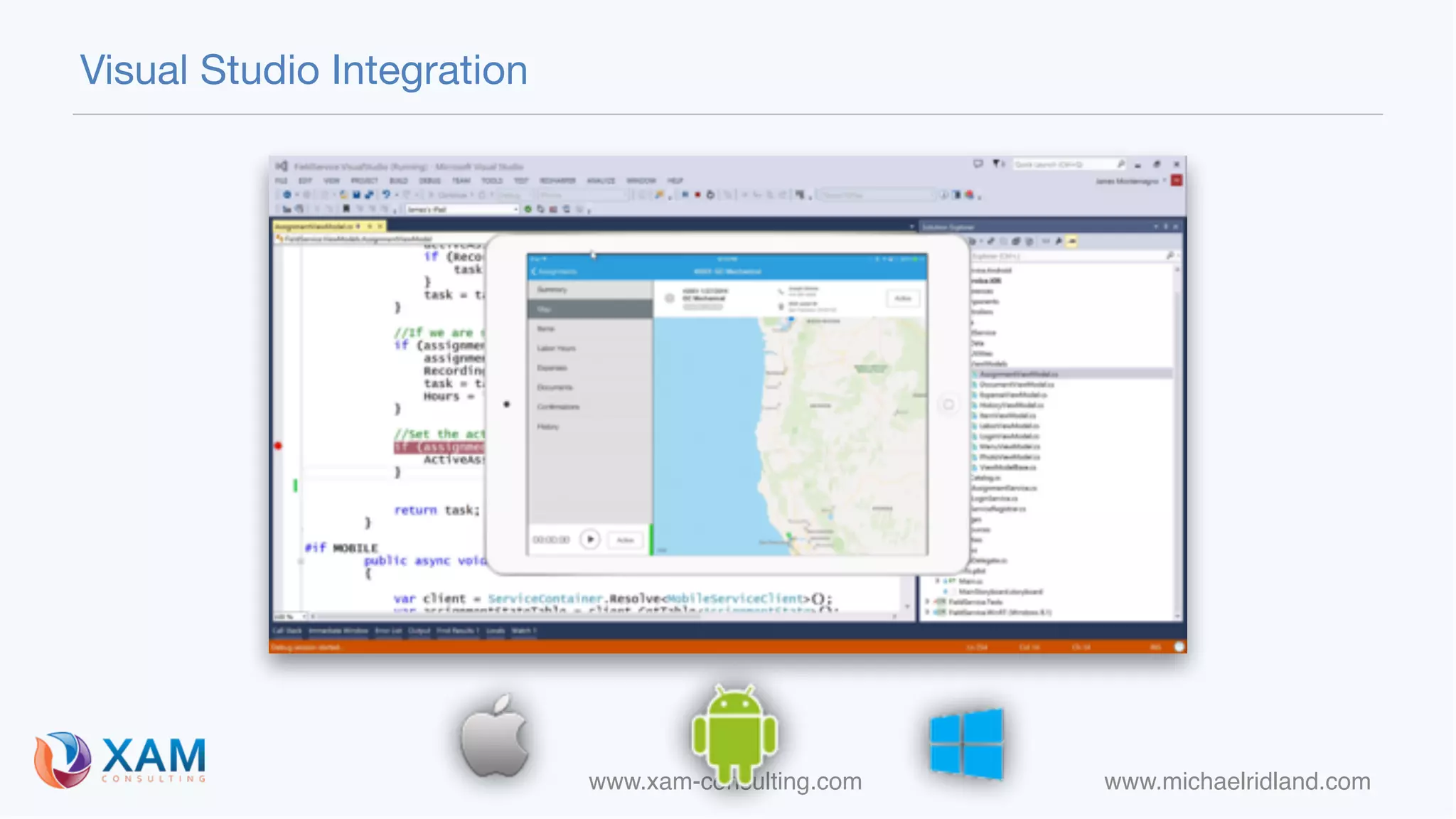Open the FILE menu in Visual Studio

(282, 181)
